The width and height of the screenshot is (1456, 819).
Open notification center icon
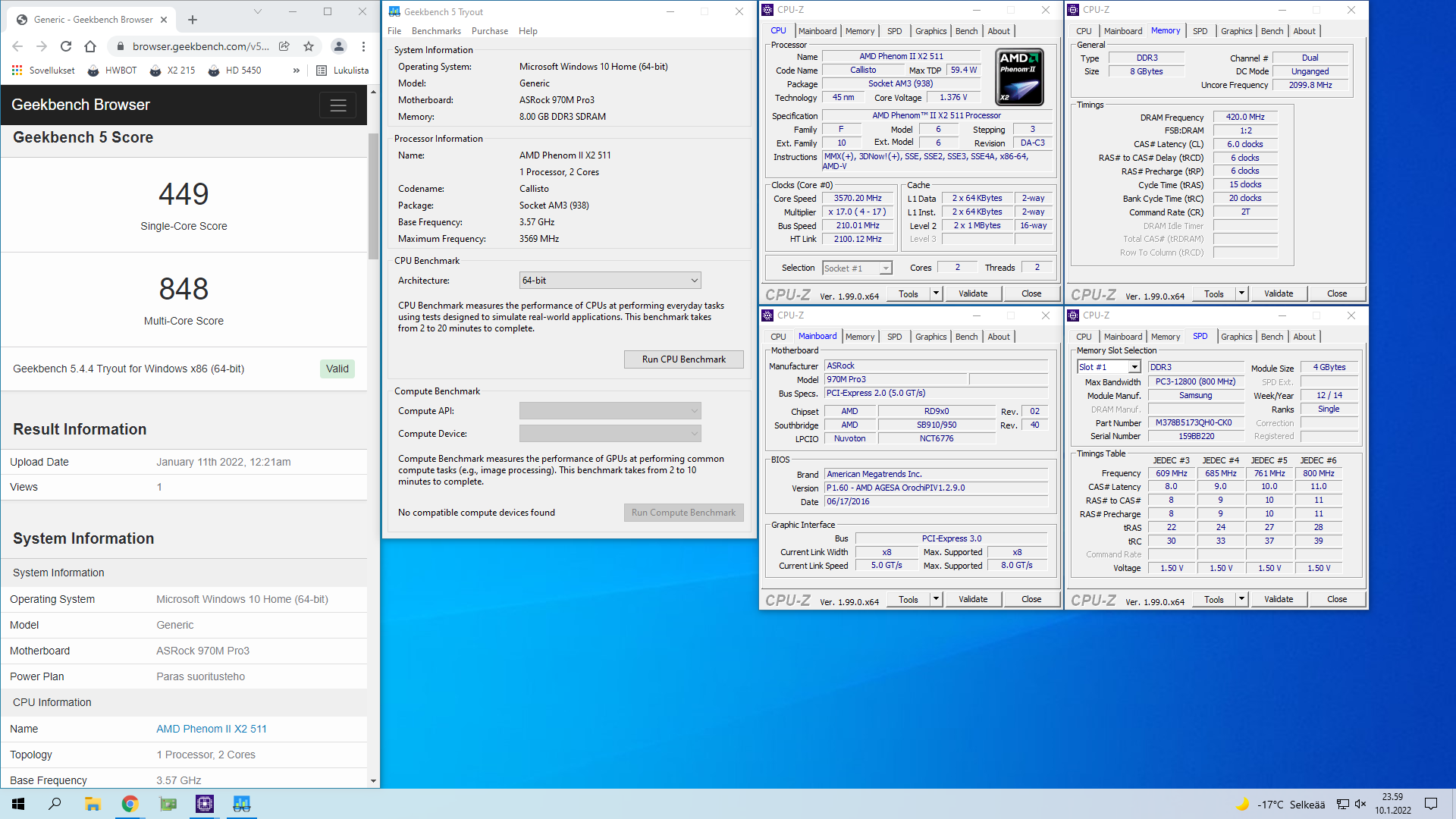click(x=1432, y=805)
